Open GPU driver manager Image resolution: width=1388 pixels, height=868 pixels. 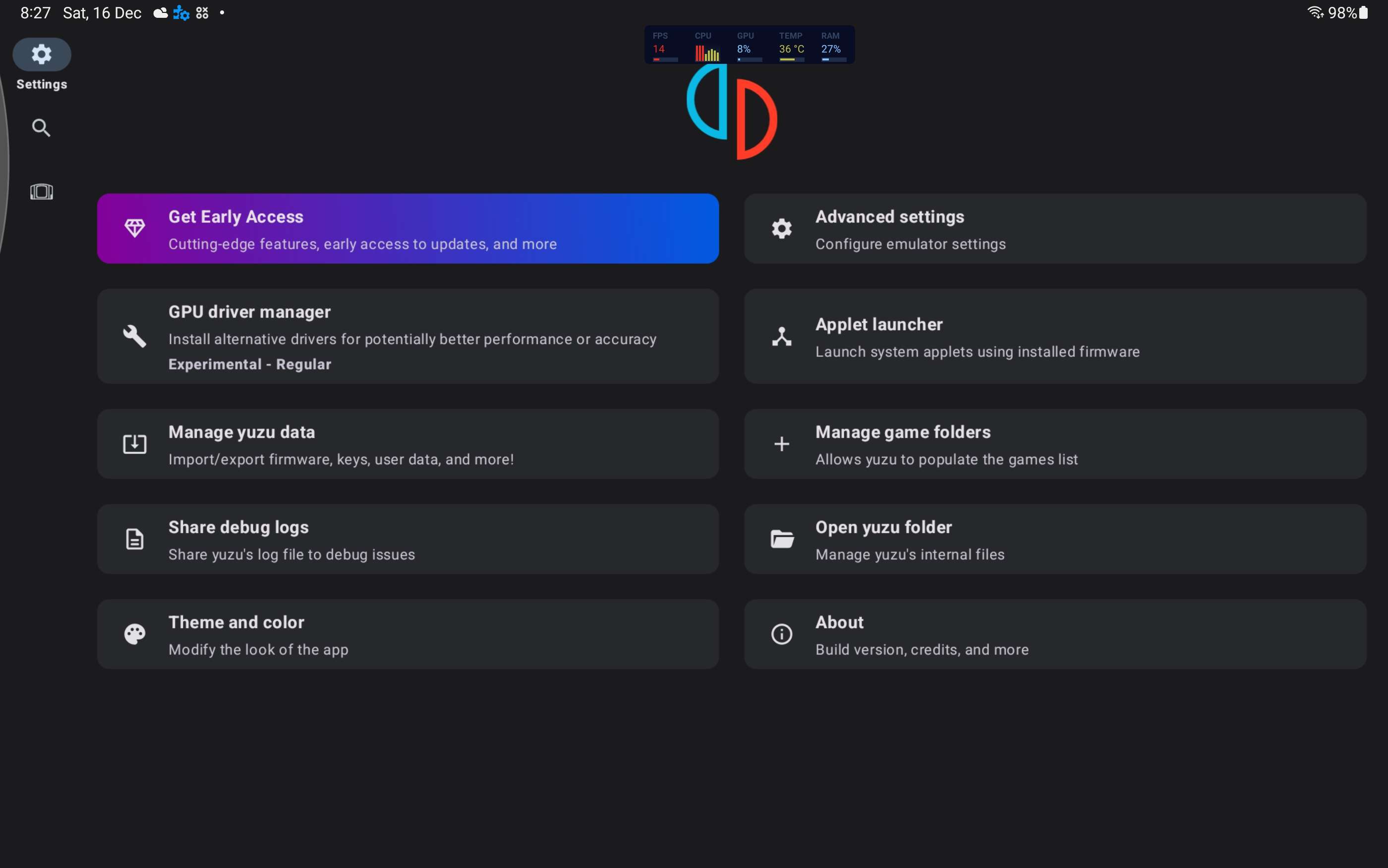tap(408, 336)
